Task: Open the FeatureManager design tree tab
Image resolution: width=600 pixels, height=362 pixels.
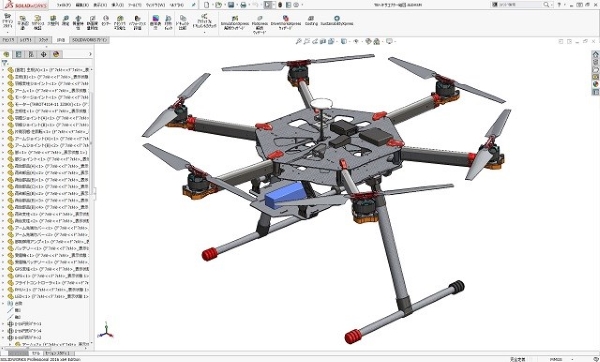Action: pos(6,54)
